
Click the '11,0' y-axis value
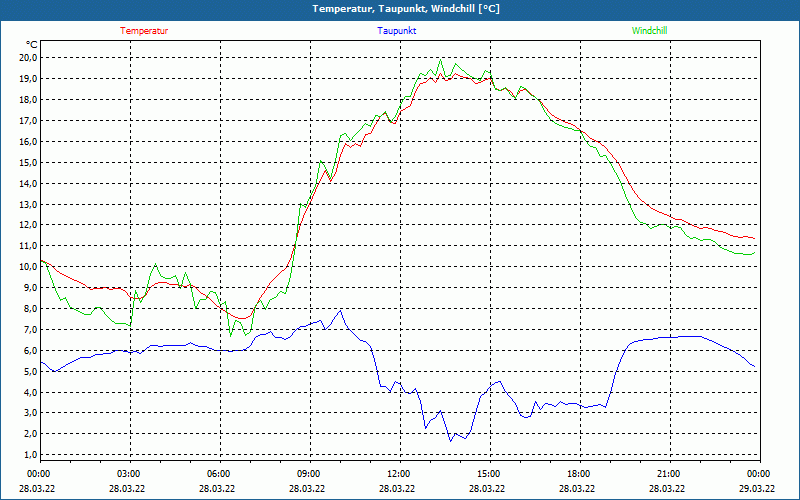[x=28, y=246]
